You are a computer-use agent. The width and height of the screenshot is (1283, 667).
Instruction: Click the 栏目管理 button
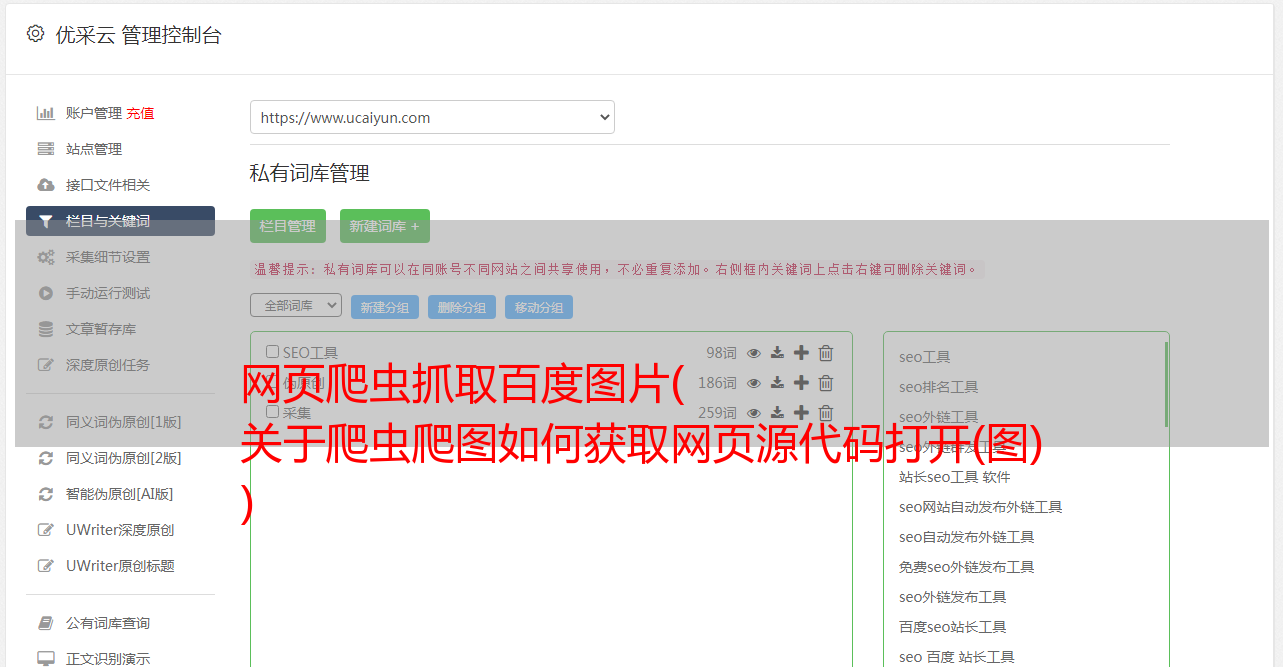click(288, 226)
